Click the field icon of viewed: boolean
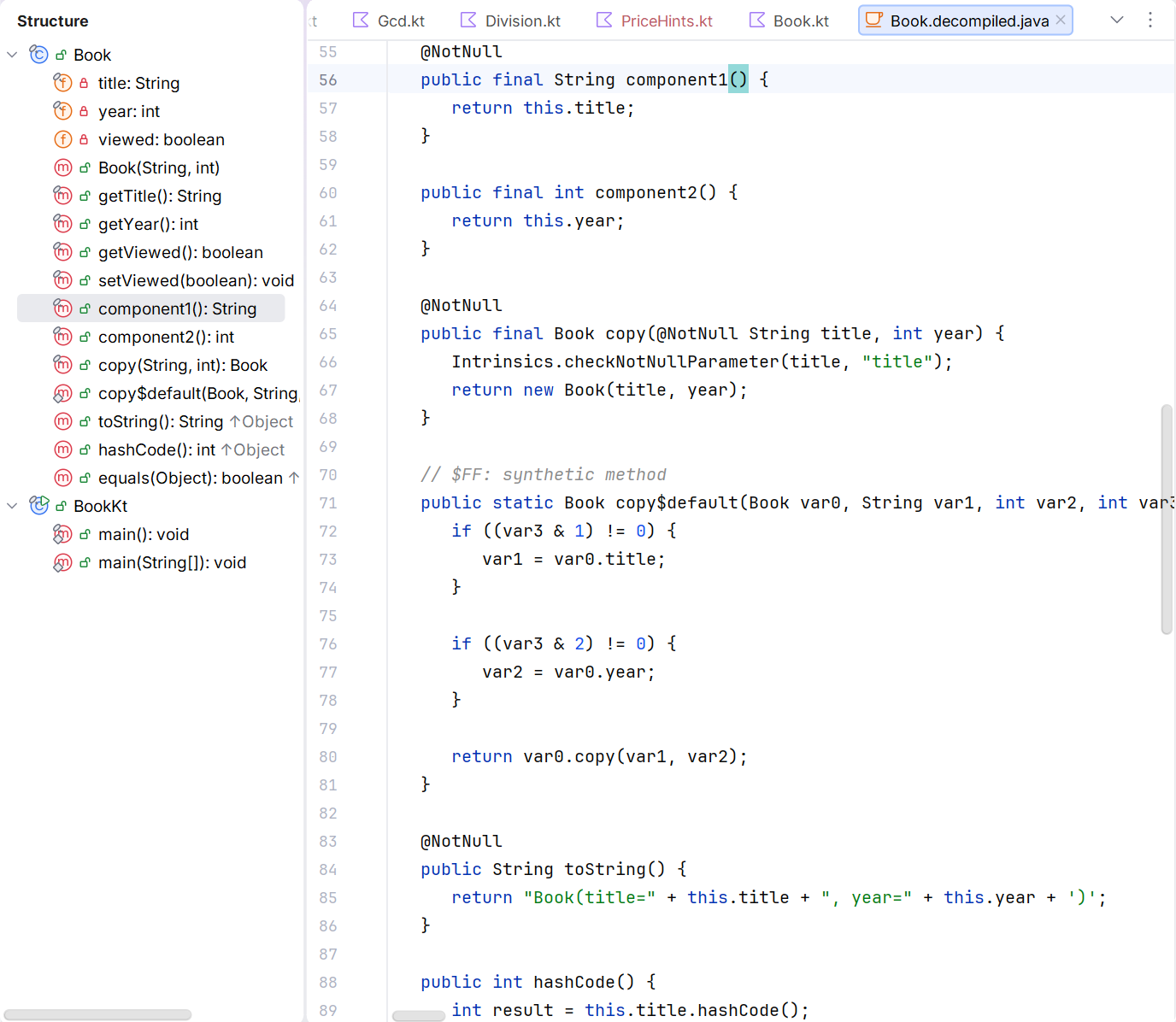 point(62,139)
